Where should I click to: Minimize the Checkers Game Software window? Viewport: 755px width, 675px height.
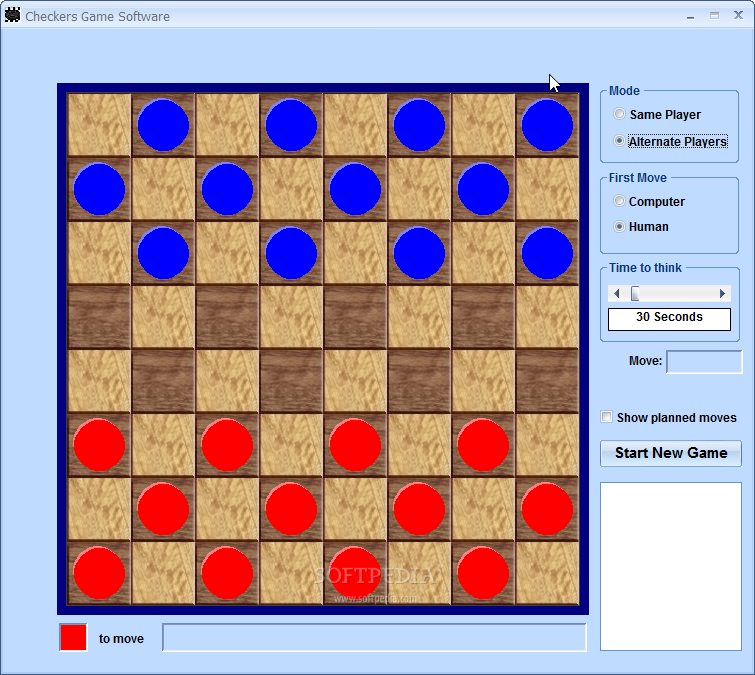click(x=690, y=16)
